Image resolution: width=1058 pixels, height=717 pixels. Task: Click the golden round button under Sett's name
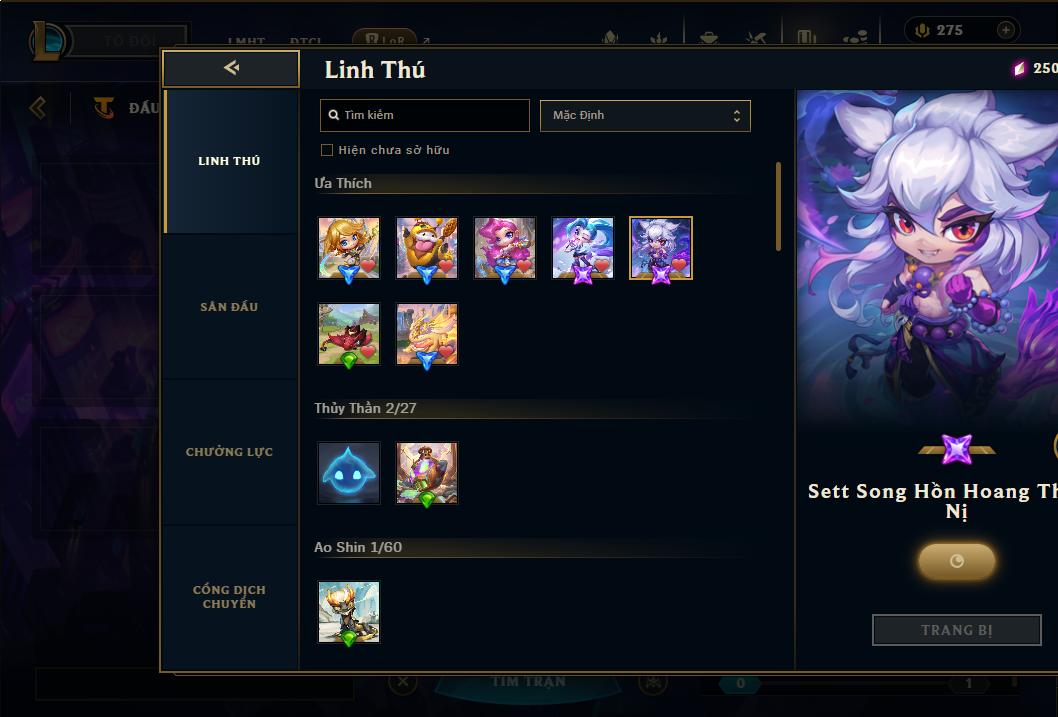point(957,561)
